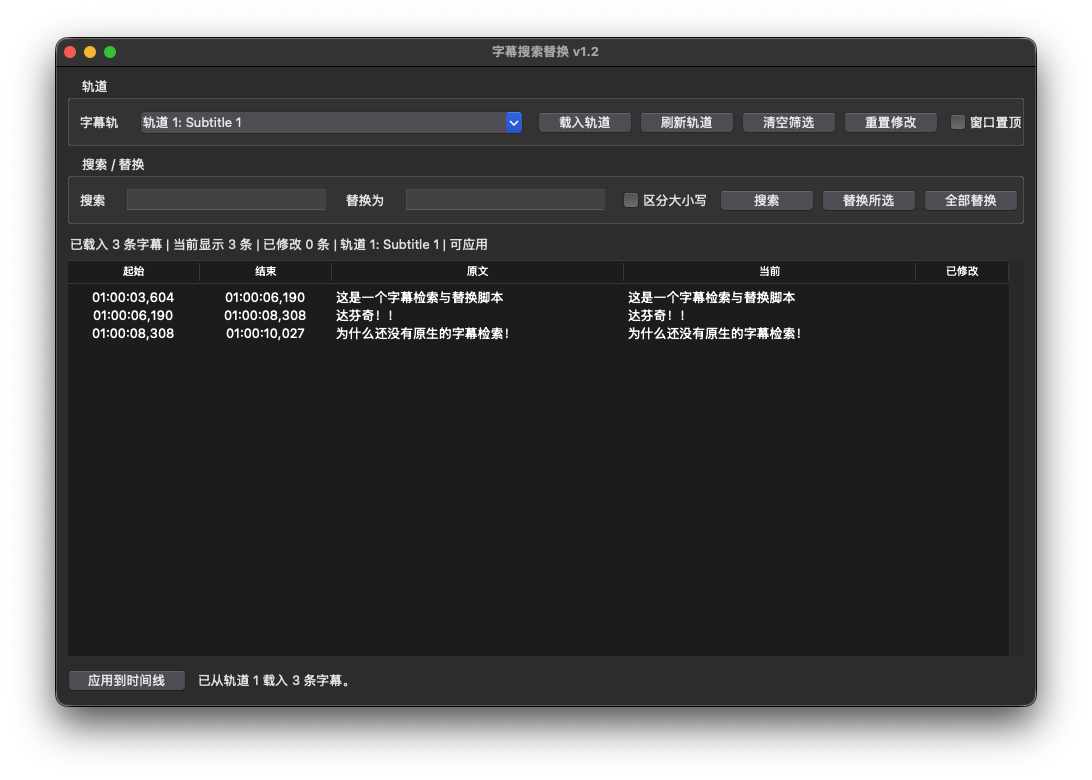Click the 替换所选 button
Viewport: 1092px width, 780px height.
868,200
